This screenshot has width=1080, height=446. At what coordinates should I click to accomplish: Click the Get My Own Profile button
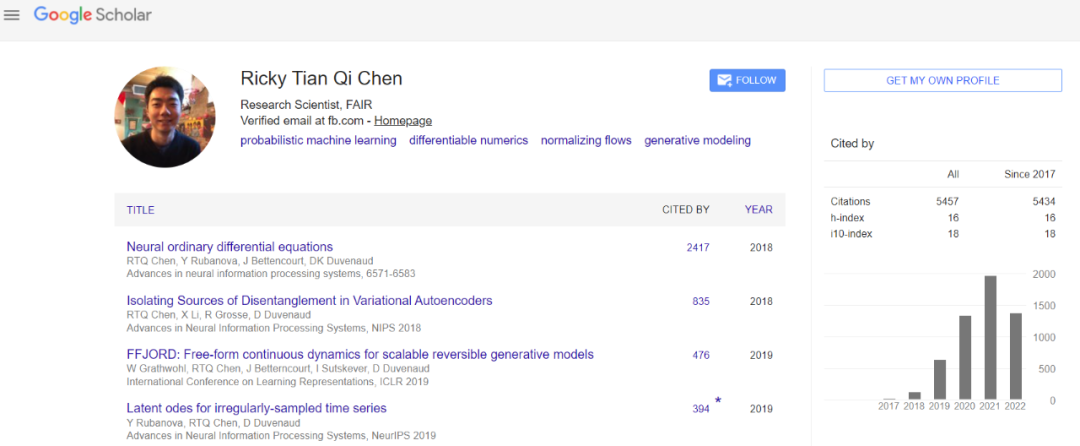click(942, 80)
